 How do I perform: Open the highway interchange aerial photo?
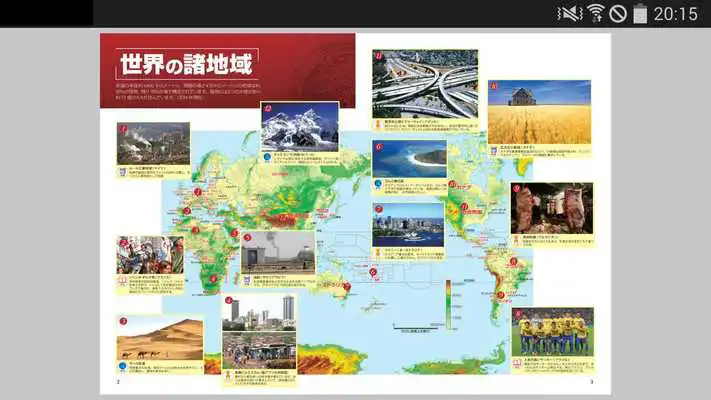424,85
